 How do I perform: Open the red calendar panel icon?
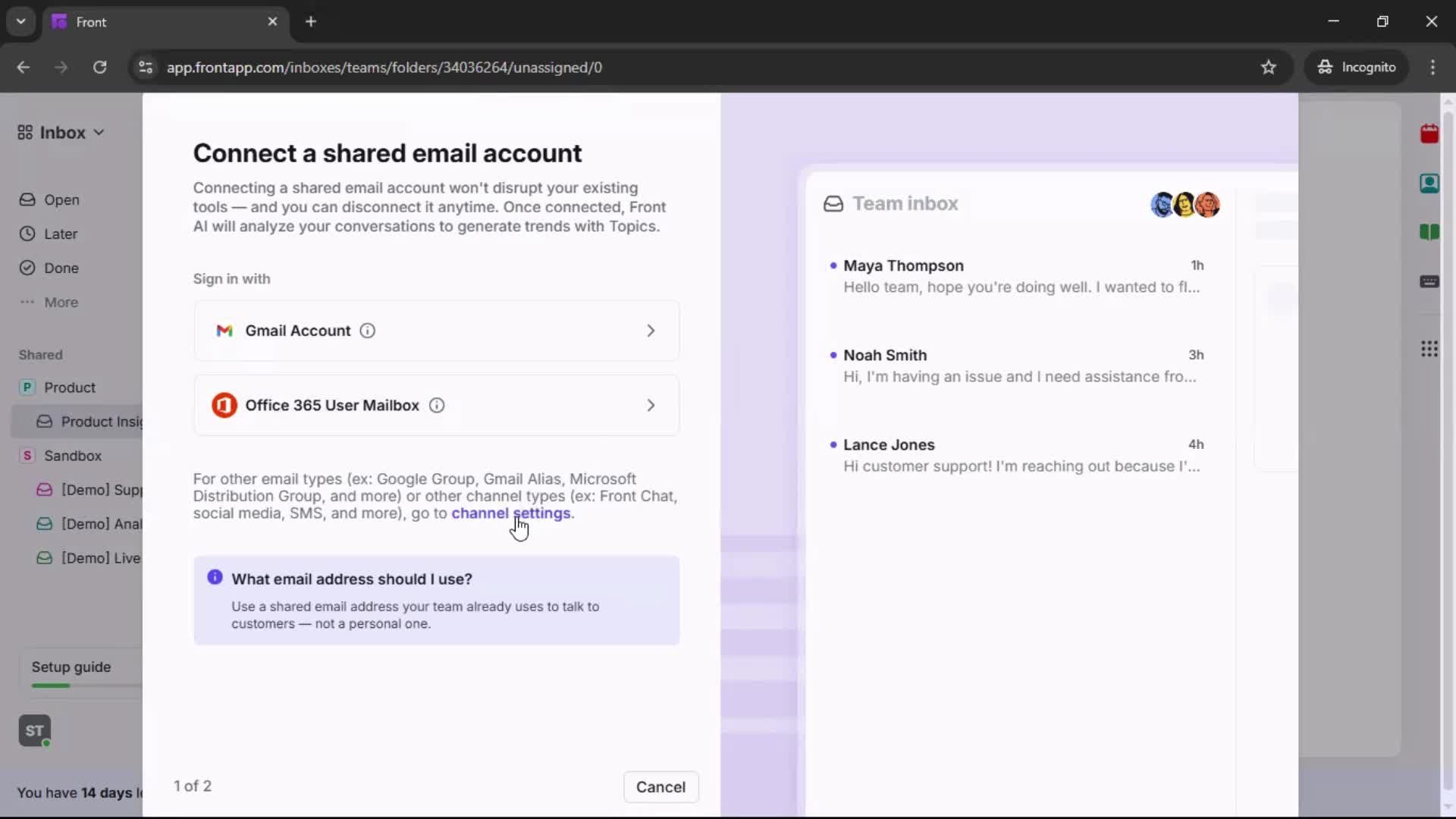pyautogui.click(x=1430, y=134)
